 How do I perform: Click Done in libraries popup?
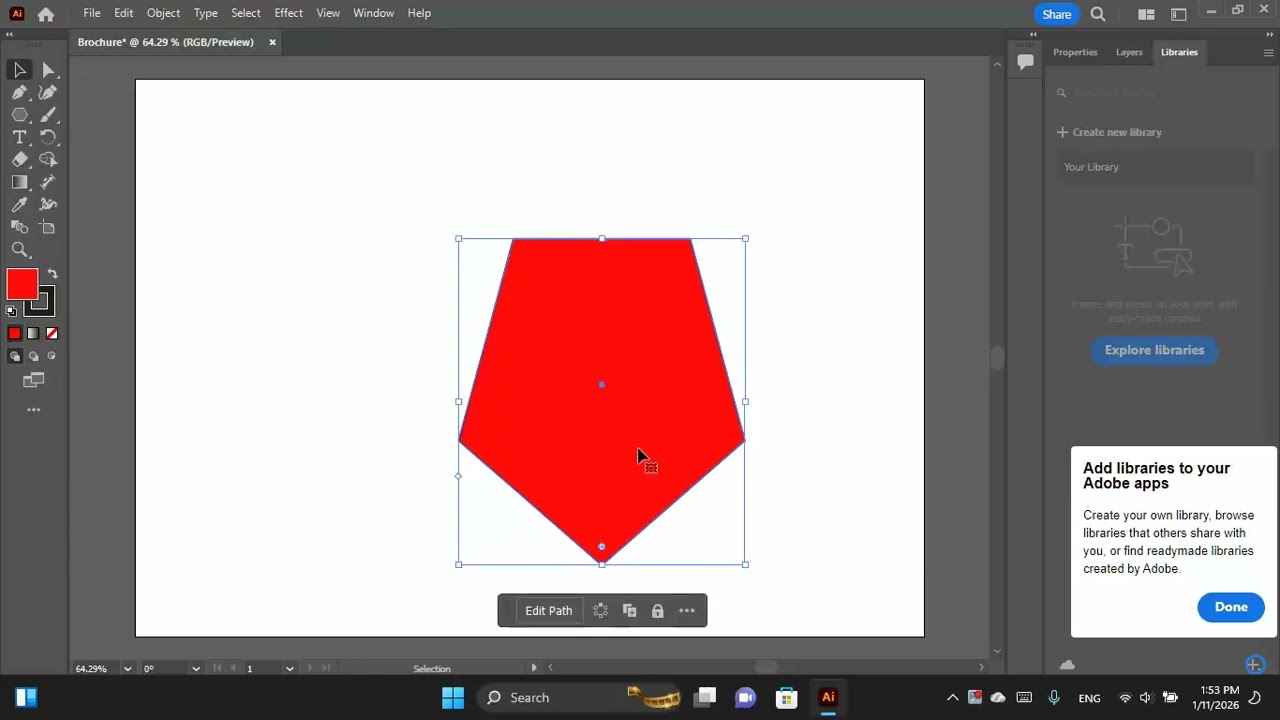[1231, 607]
